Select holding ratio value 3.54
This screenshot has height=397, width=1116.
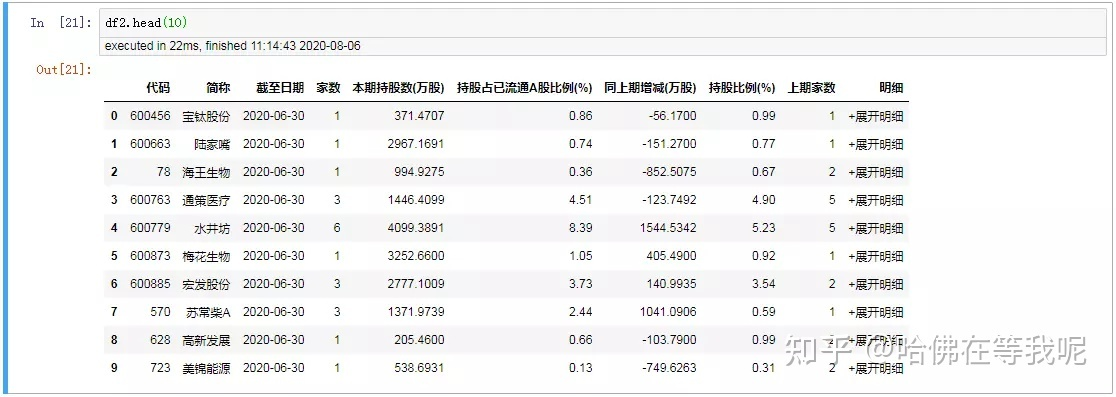(764, 284)
